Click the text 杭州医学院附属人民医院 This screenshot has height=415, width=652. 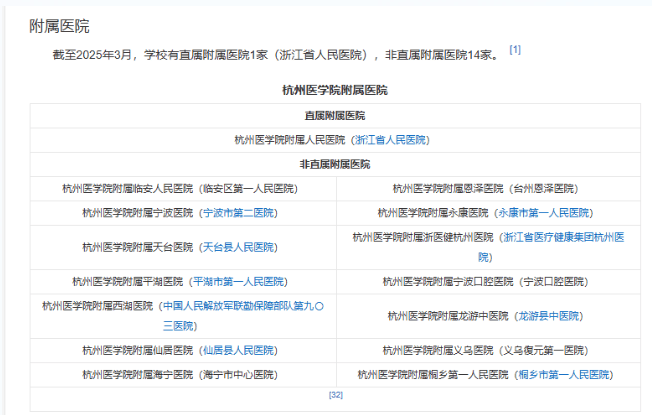tap(290, 140)
